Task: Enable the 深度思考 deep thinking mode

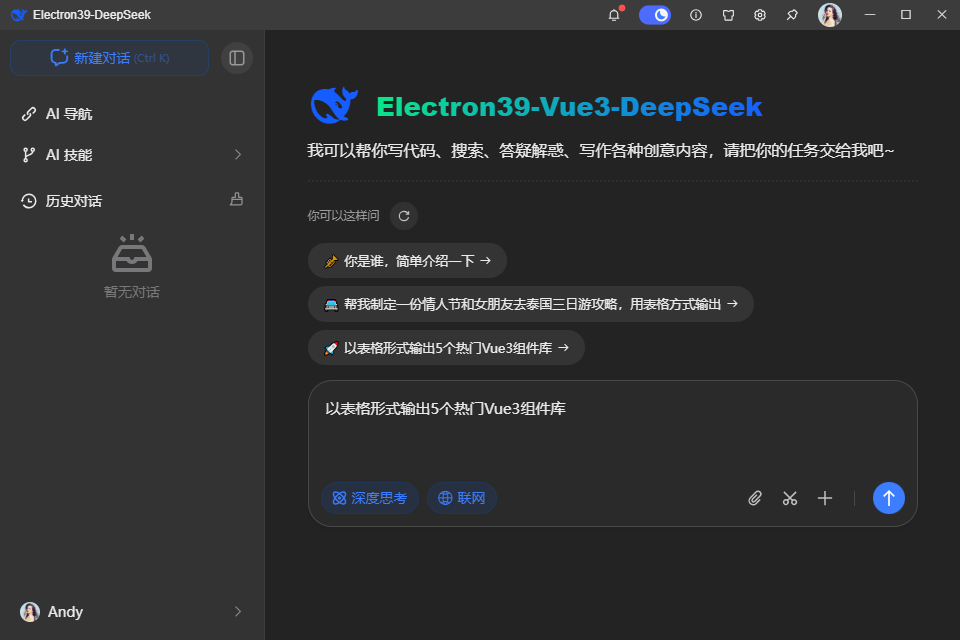Action: (370, 497)
